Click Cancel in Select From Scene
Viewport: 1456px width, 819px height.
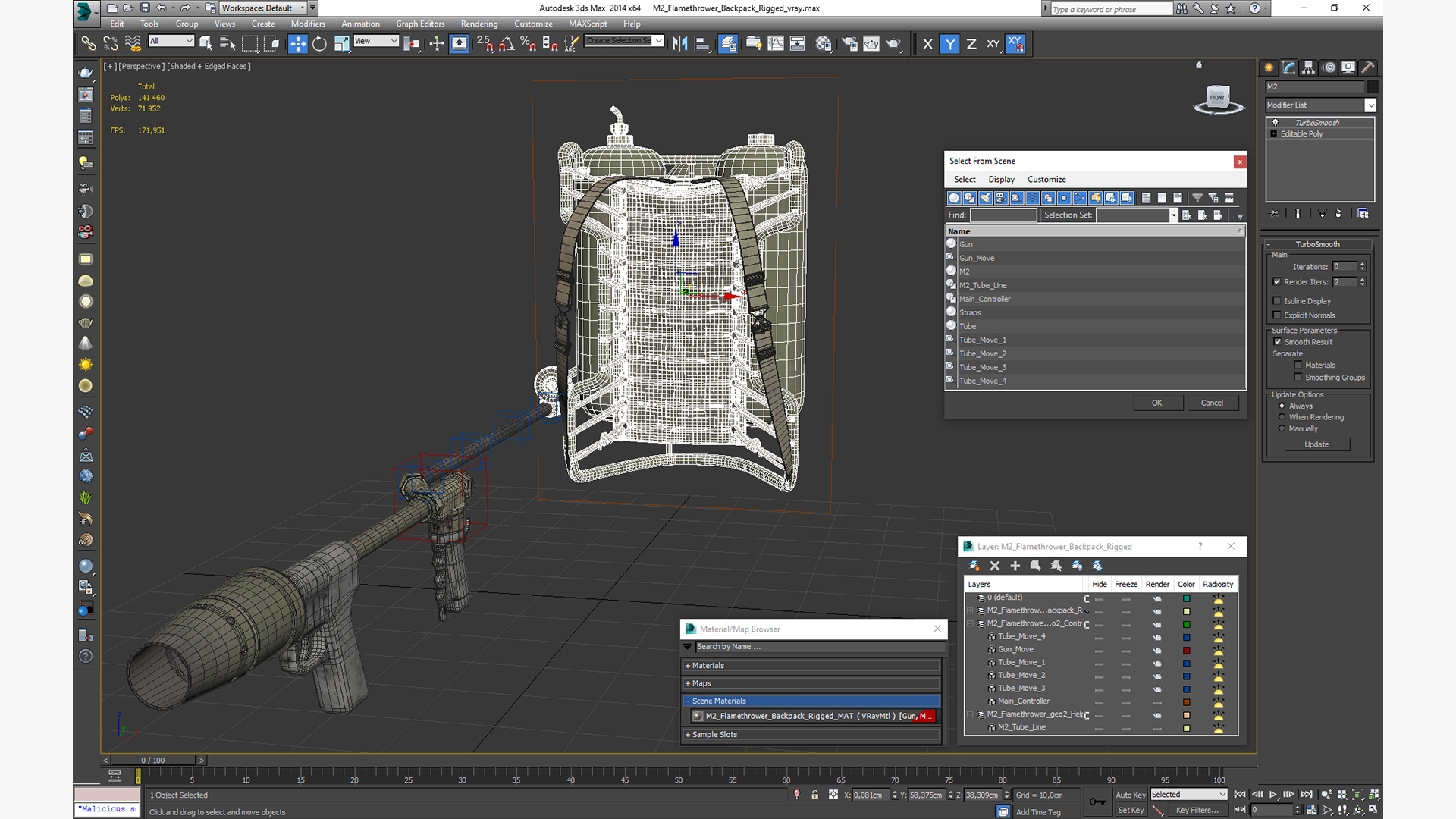[x=1212, y=403]
